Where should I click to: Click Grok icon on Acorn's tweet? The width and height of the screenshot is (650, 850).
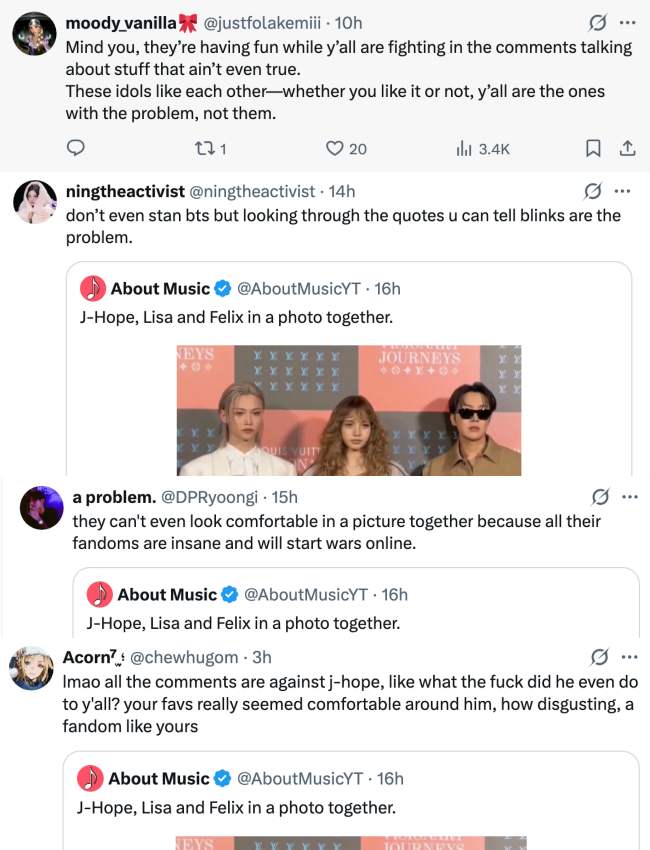[597, 657]
